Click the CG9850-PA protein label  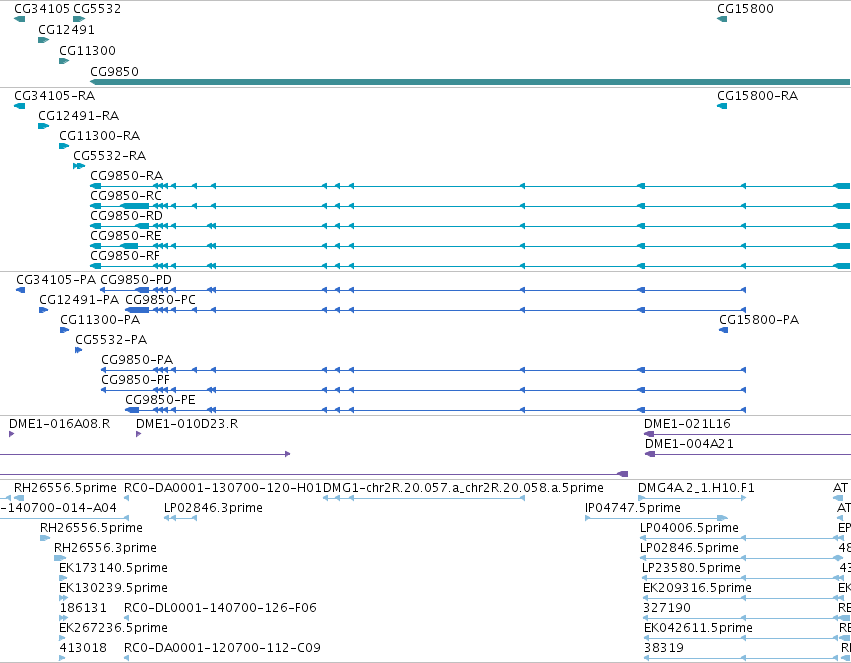coord(137,360)
